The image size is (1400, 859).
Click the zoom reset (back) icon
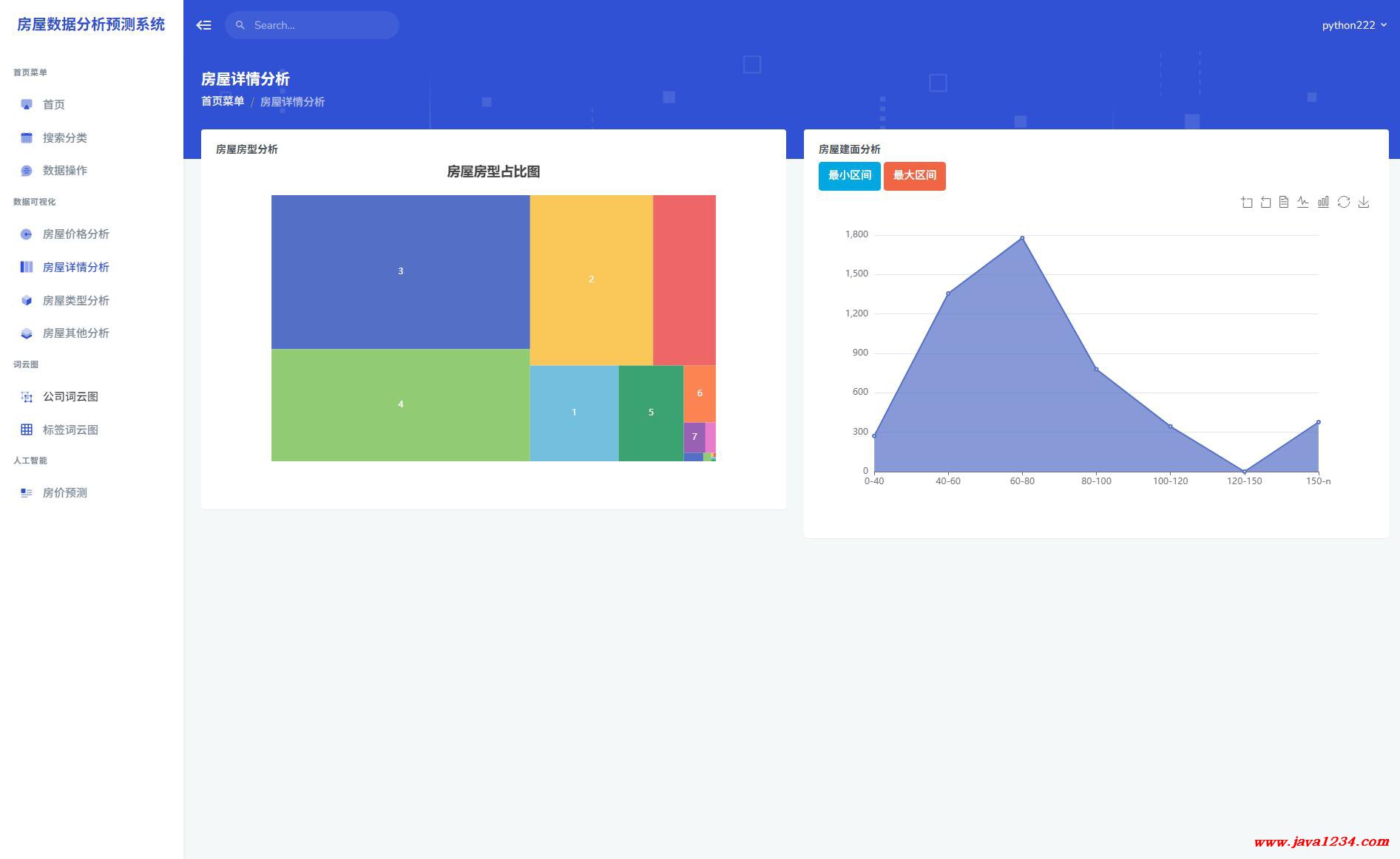tap(1265, 203)
